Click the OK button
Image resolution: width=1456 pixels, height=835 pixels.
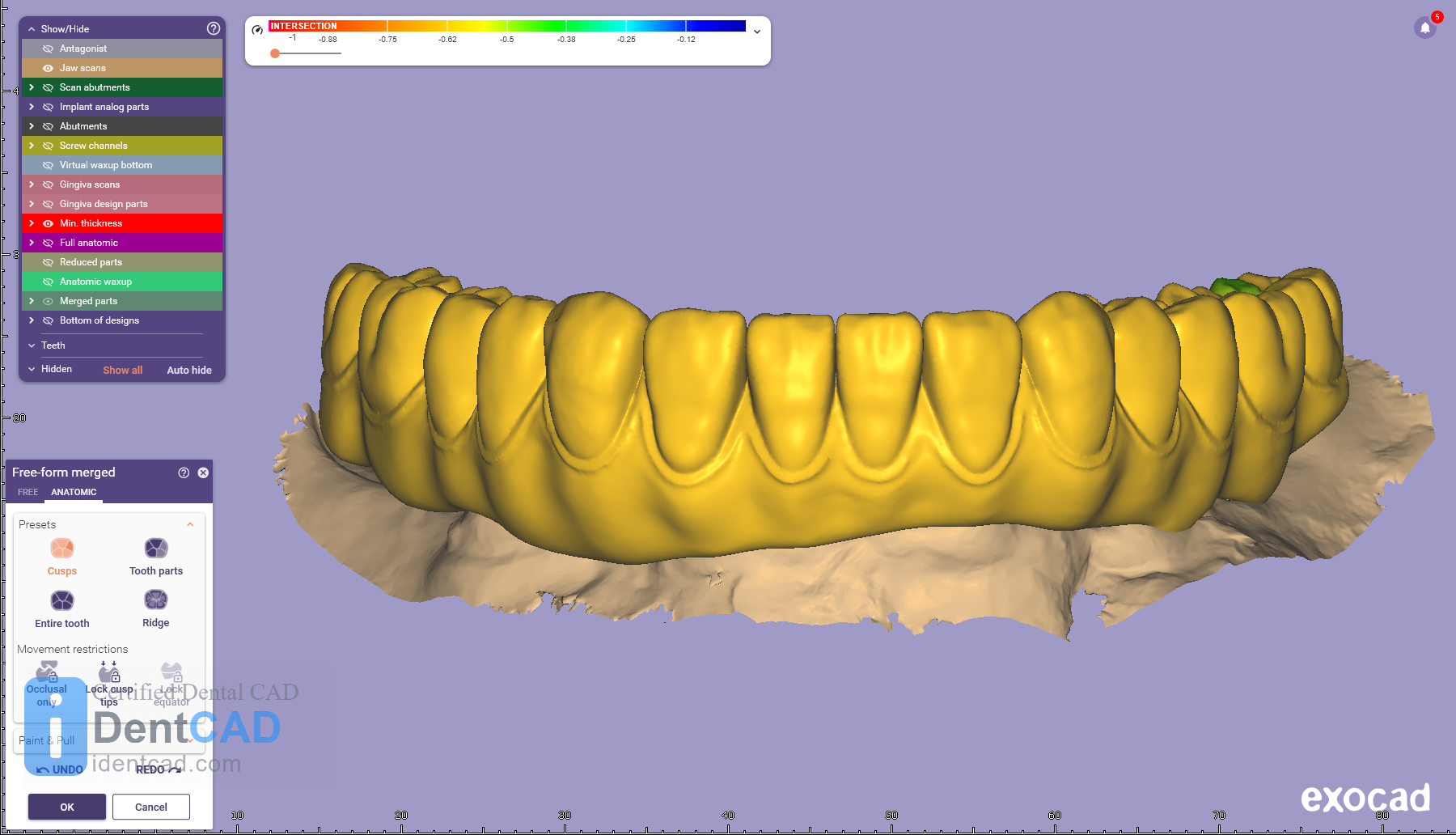(x=67, y=807)
